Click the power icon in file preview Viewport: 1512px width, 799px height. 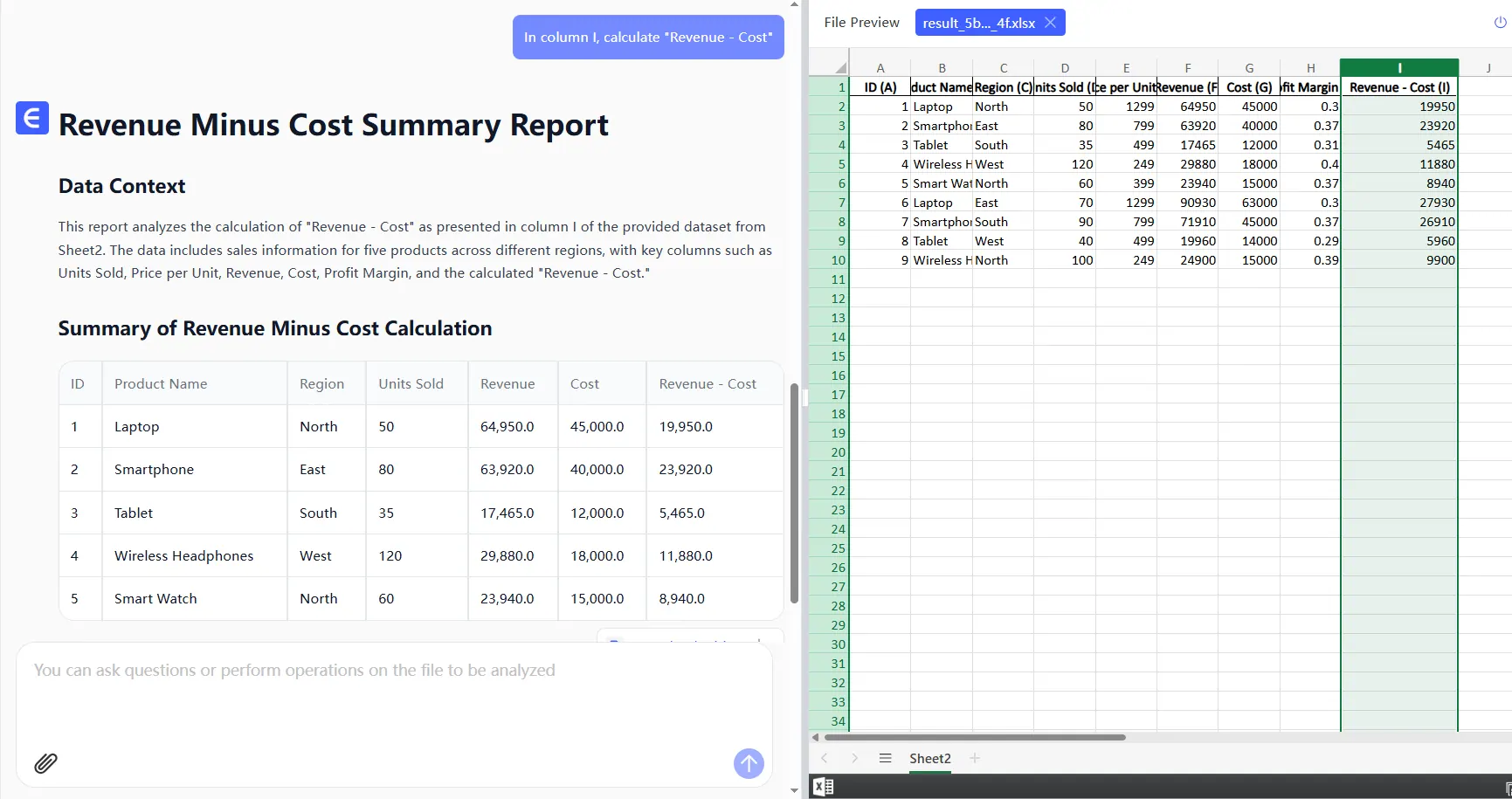(1500, 23)
